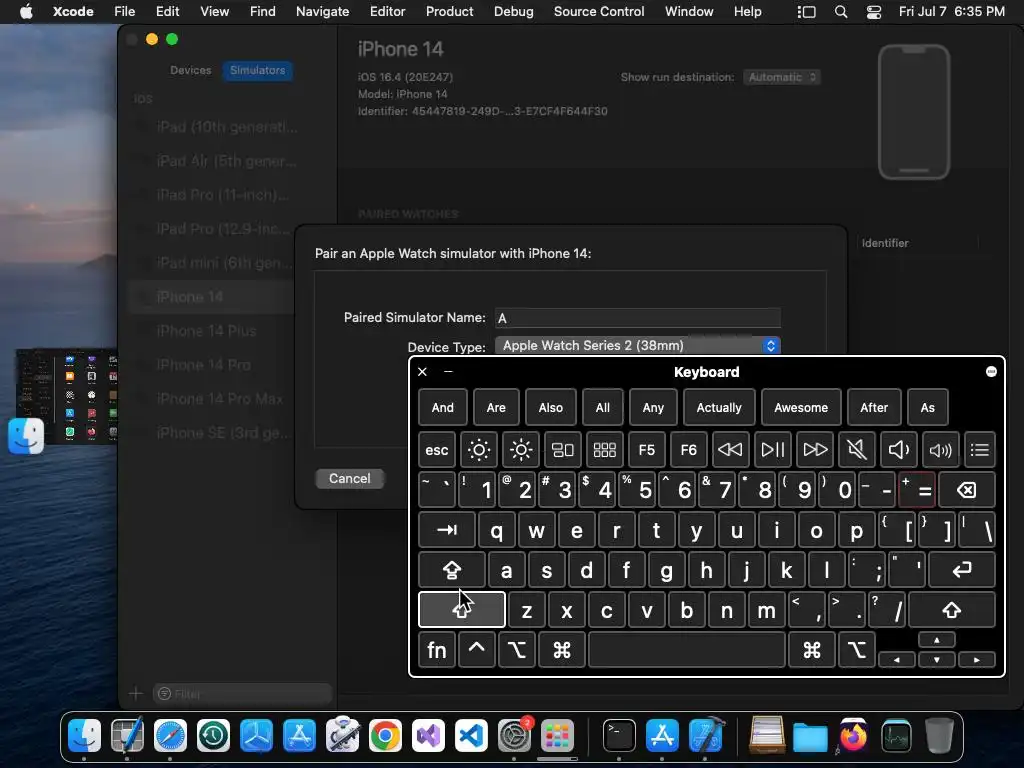Click the simulator Filter field
1024x768 pixels.
pos(242,694)
